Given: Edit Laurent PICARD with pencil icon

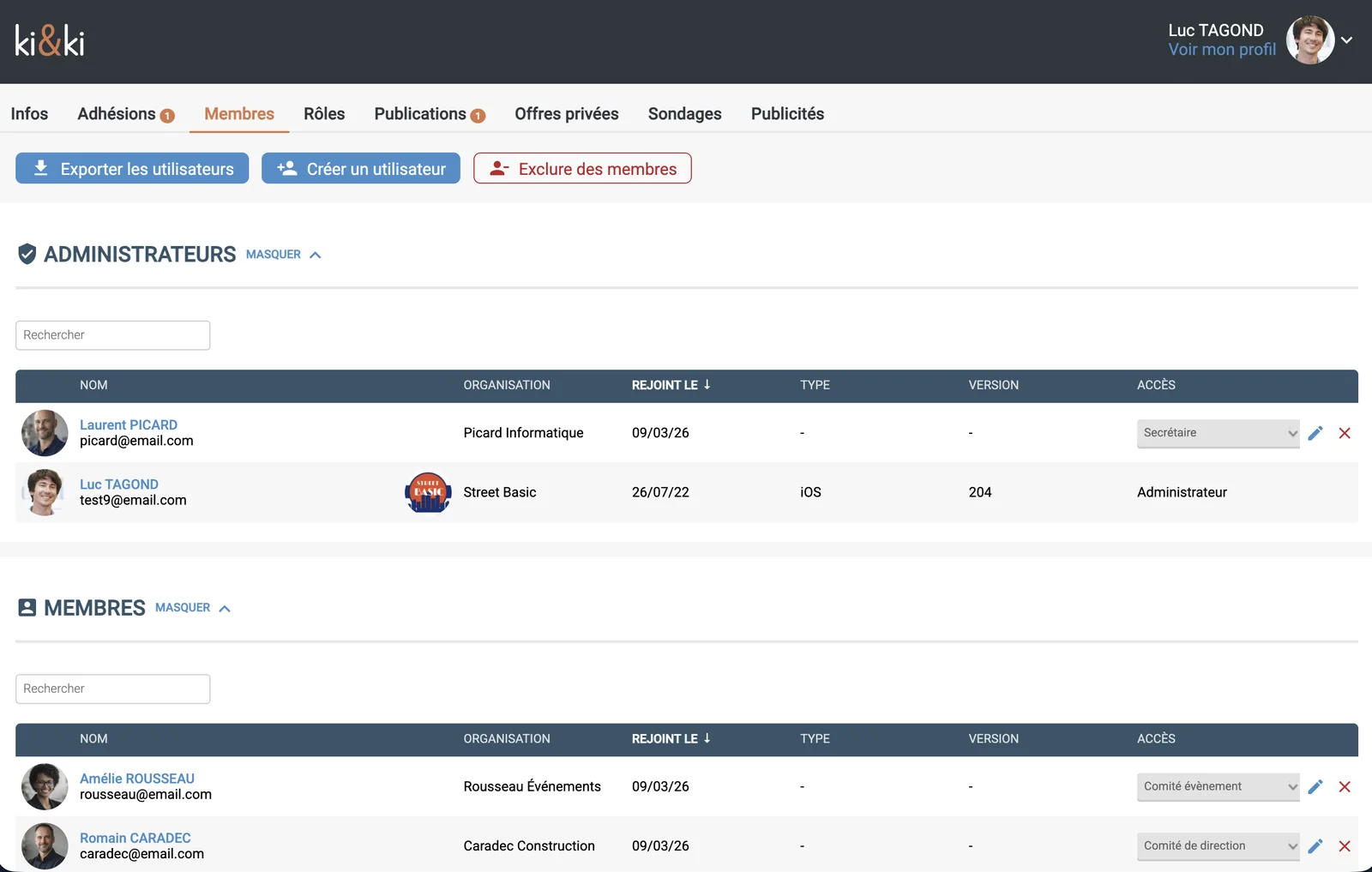Looking at the screenshot, I should pos(1315,433).
